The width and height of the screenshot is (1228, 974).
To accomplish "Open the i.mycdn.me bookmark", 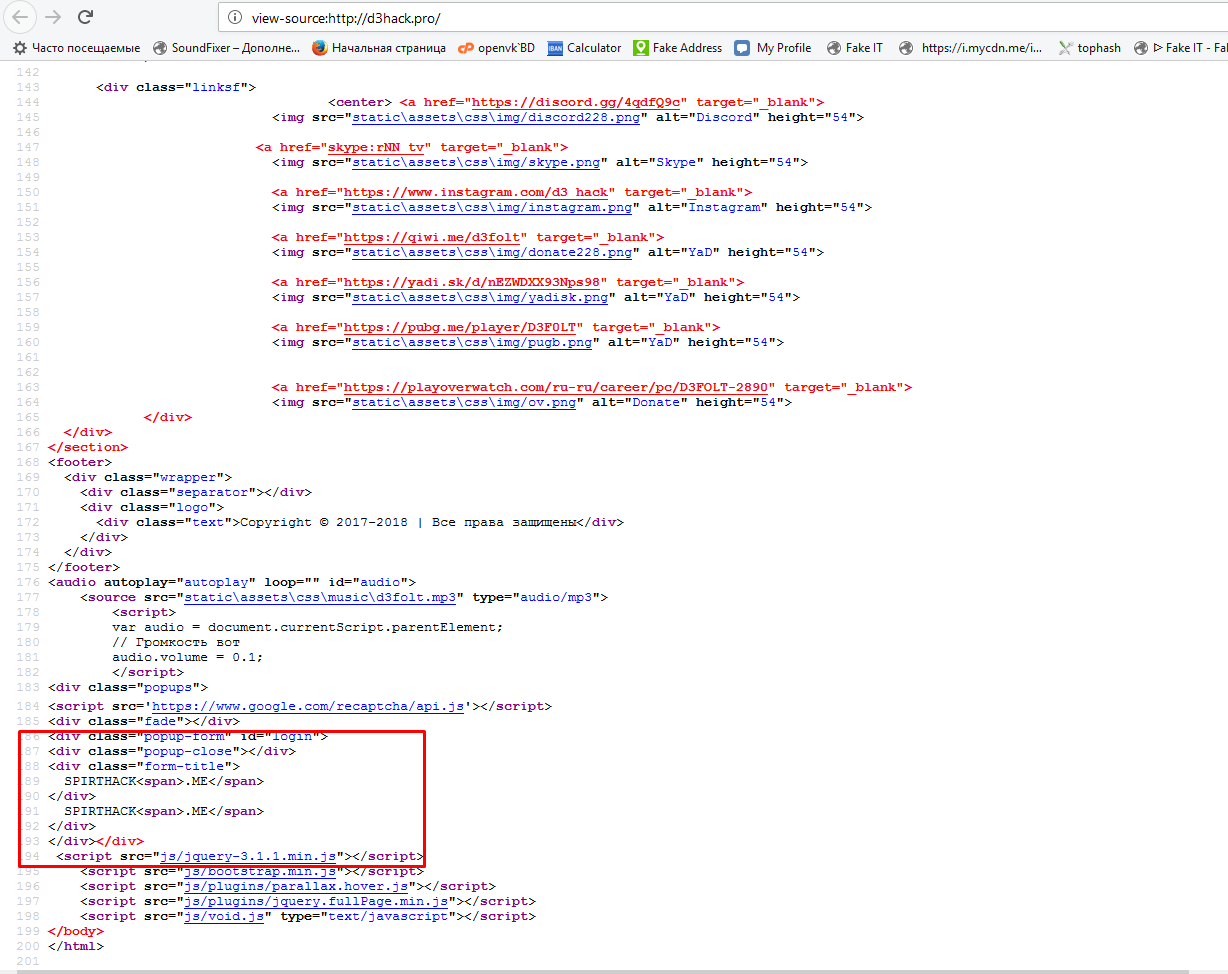I will coord(971,47).
